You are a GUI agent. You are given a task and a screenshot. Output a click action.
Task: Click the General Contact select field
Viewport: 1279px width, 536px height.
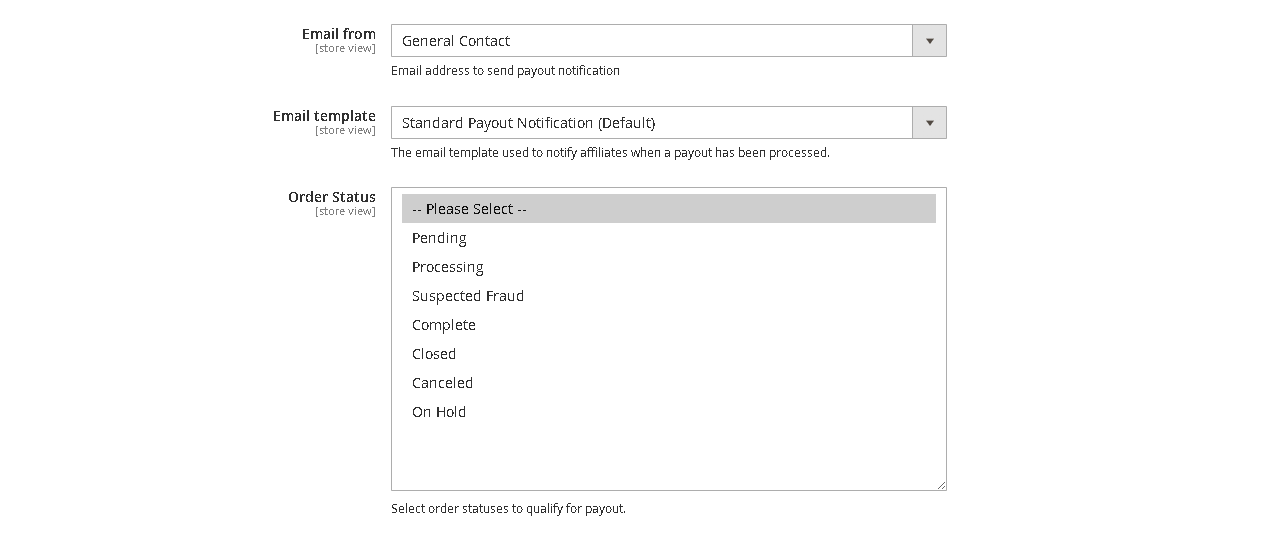(651, 41)
